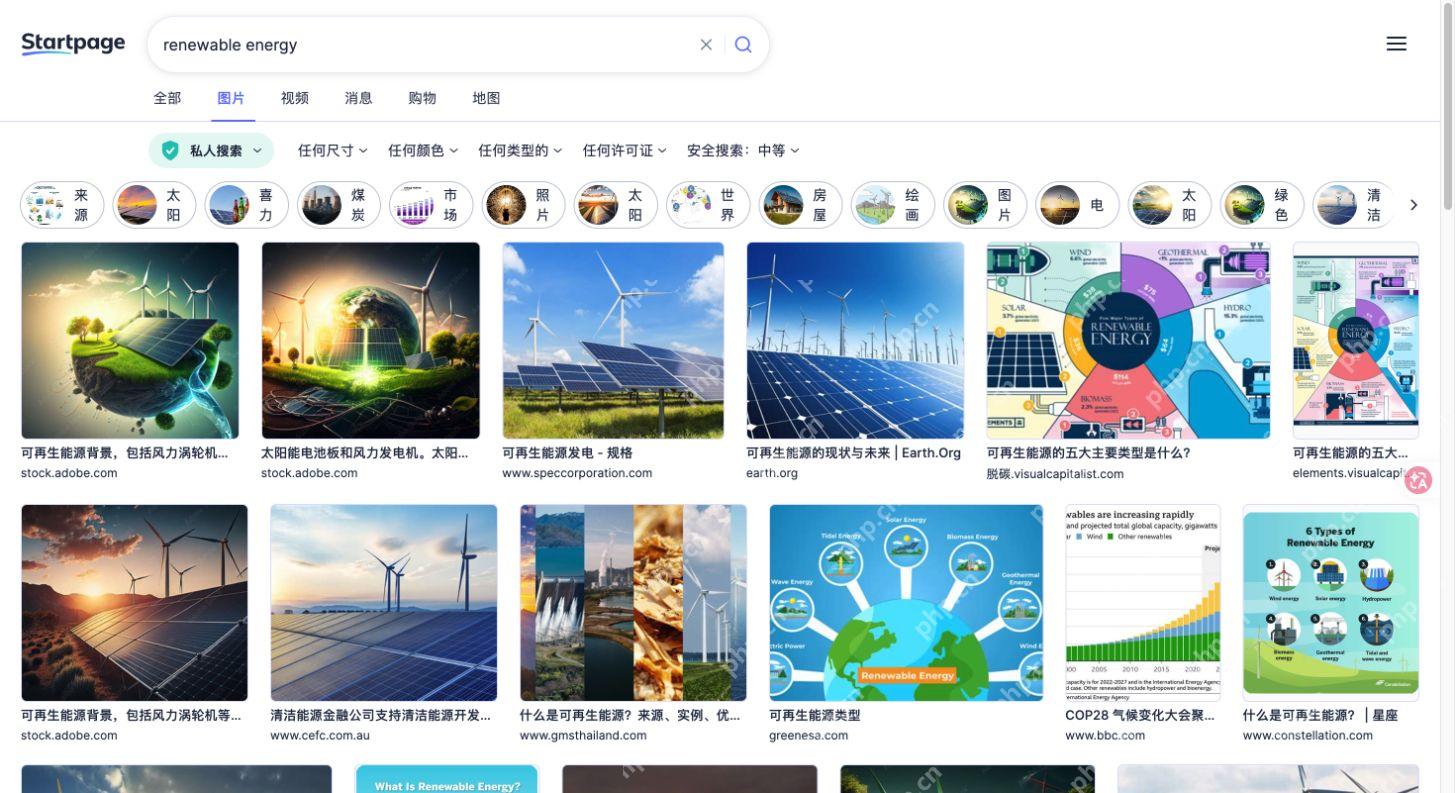Click the greenesa.com source text
This screenshot has height=793, width=1455.
[808, 735]
